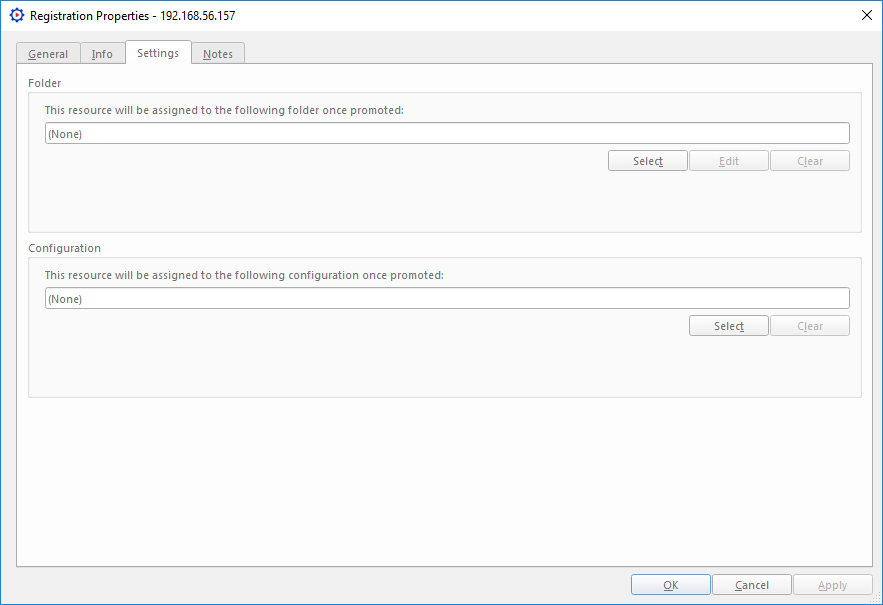Click the Configuration group heading
Image resolution: width=883 pixels, height=605 pixels.
point(65,248)
